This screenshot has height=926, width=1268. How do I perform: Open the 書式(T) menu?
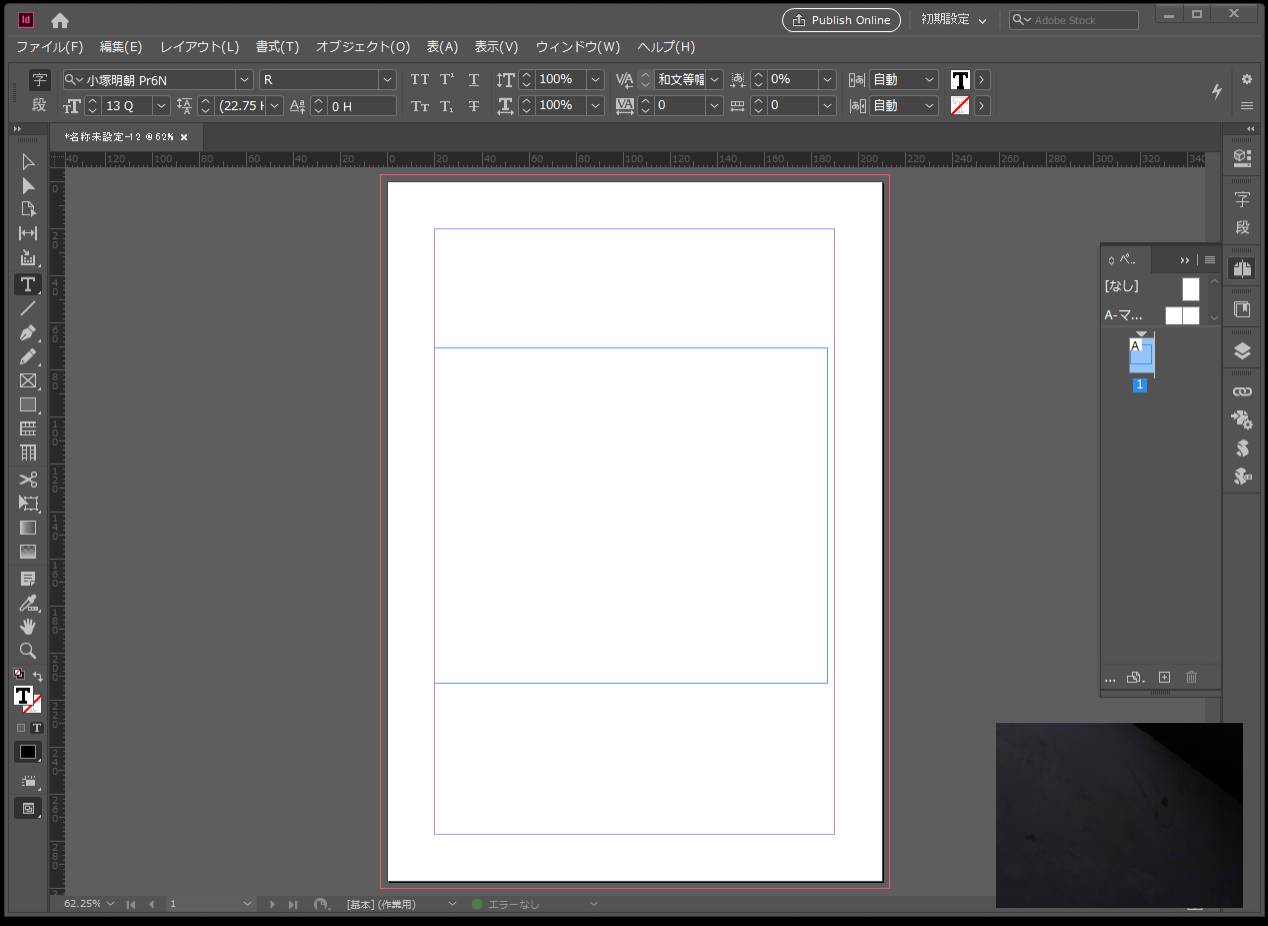pos(277,47)
